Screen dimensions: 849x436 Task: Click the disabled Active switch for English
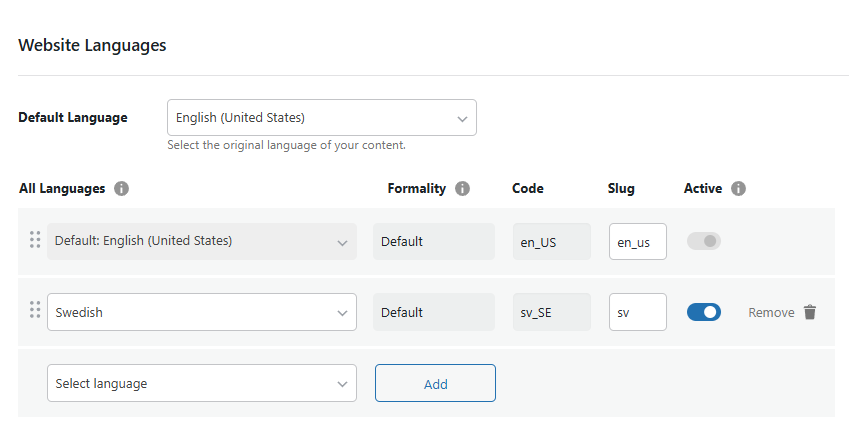704,241
